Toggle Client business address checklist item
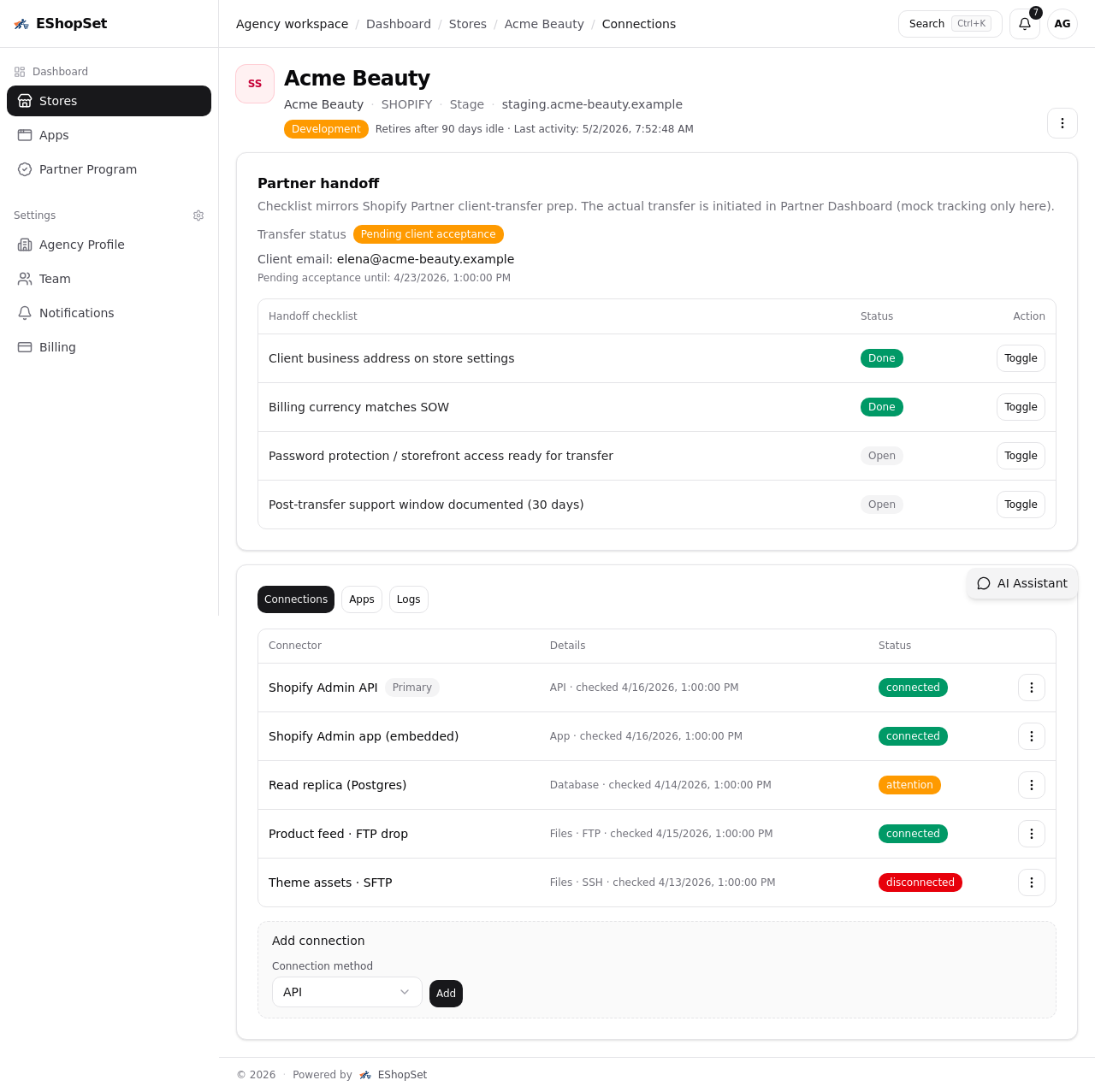Screen dimensions: 1095x1092 [x=1021, y=358]
